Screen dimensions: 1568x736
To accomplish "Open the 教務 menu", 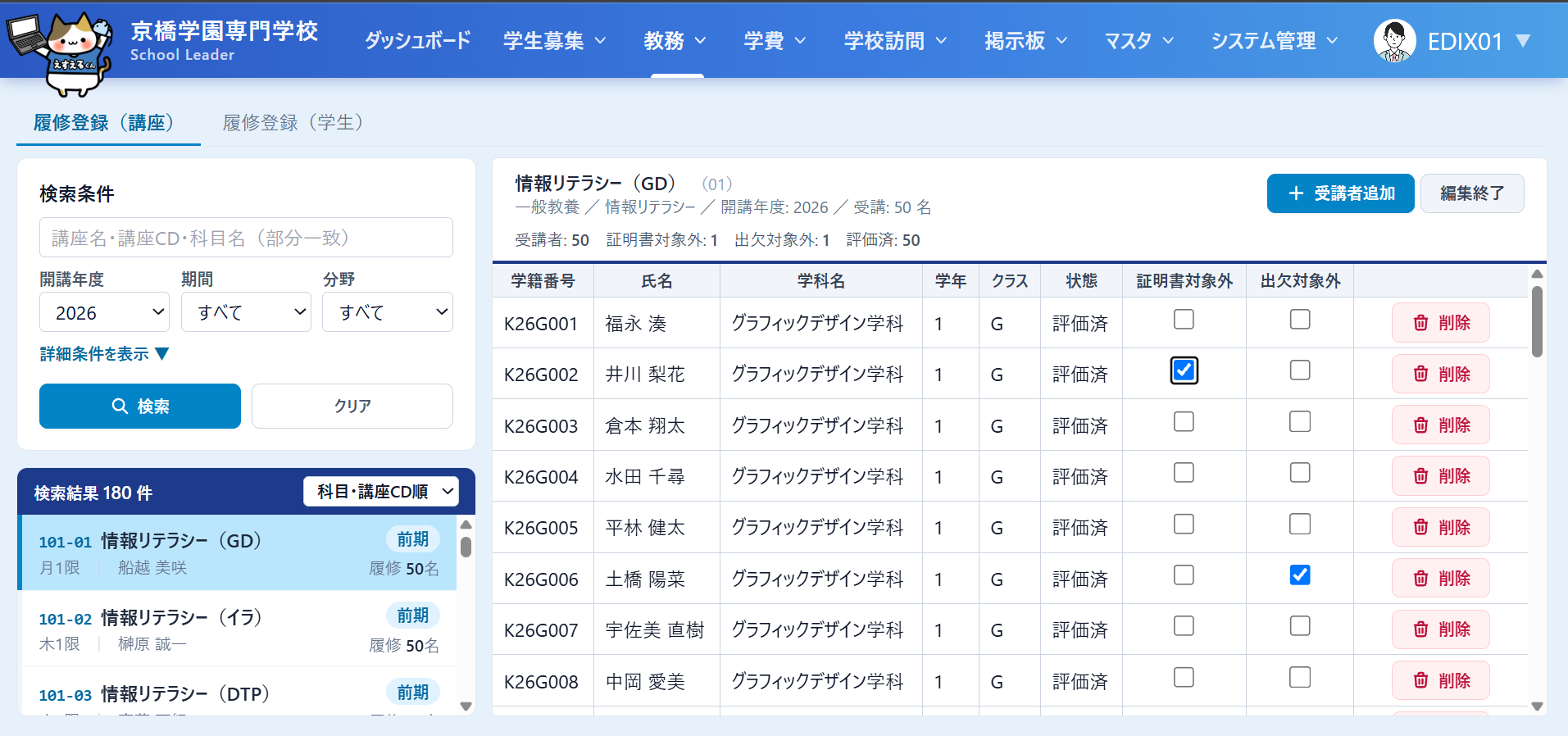I will coord(675,41).
